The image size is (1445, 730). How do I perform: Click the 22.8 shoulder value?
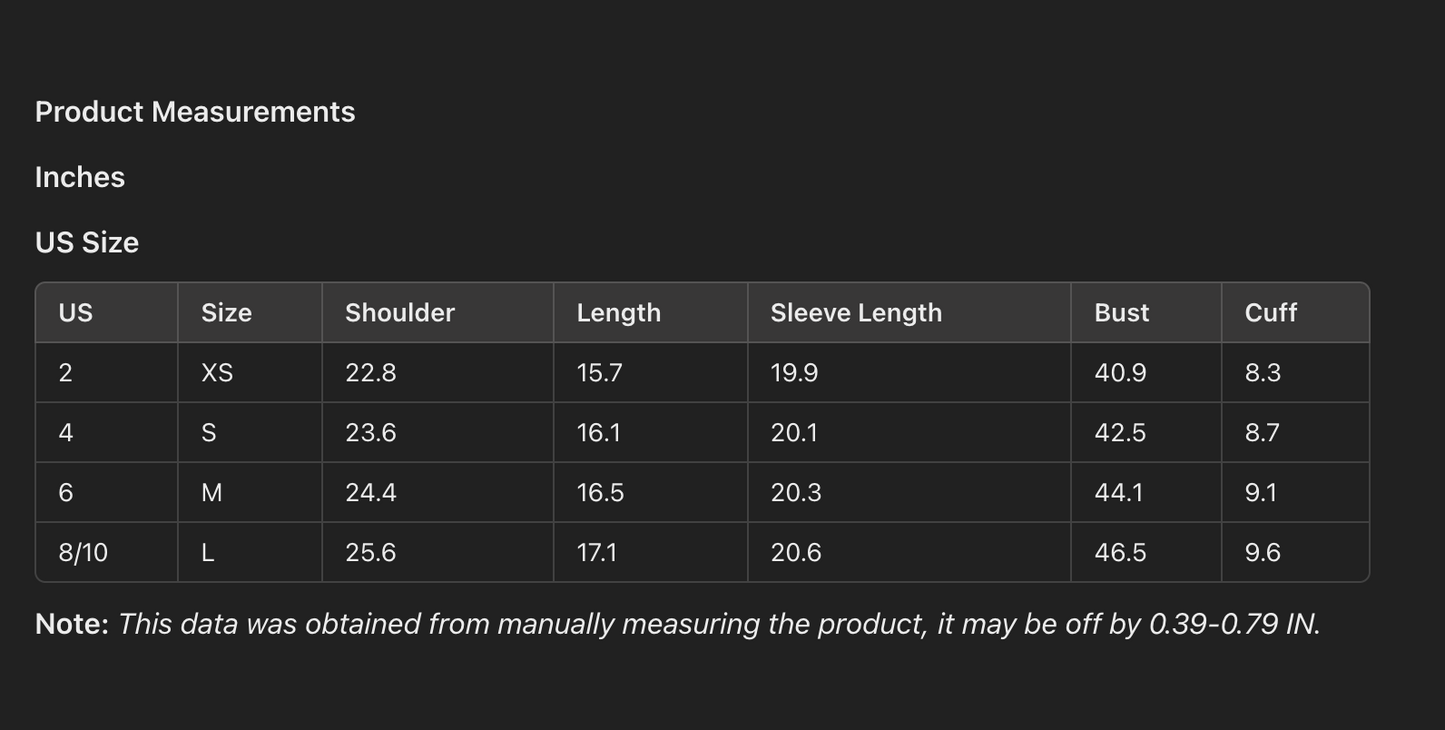[x=370, y=373]
